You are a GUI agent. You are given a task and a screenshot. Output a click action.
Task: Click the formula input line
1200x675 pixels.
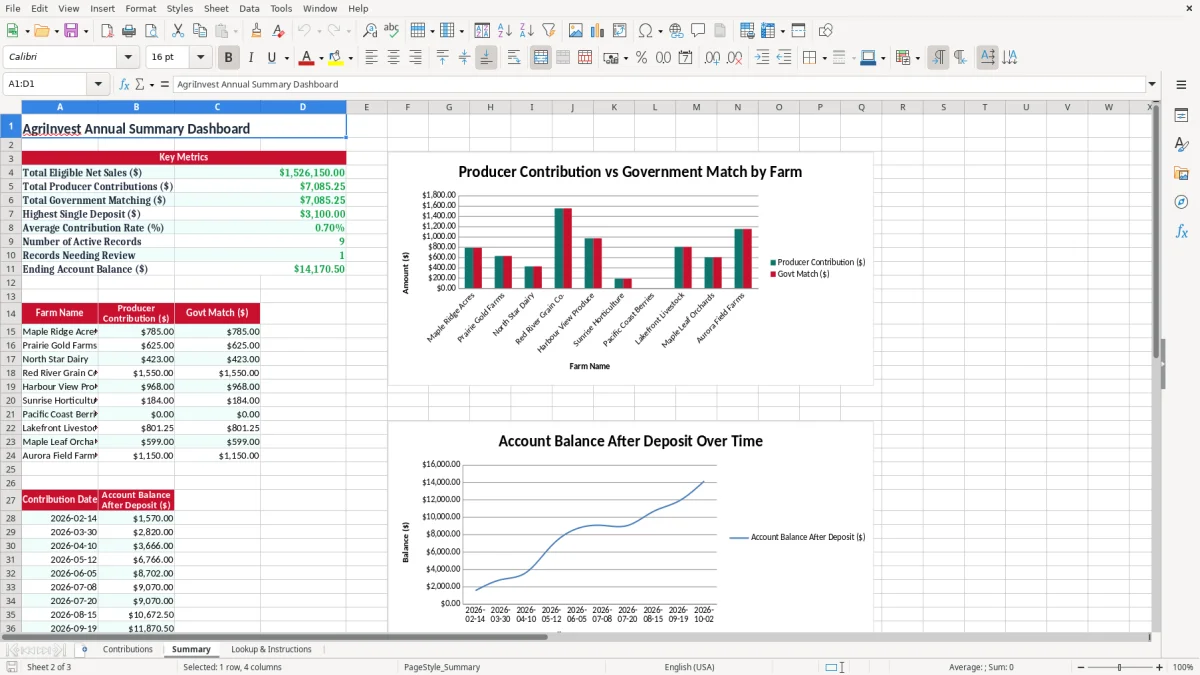pos(658,84)
